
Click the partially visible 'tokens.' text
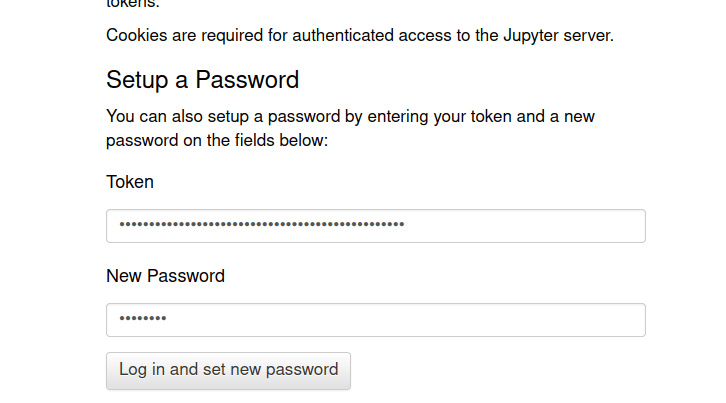point(132,4)
